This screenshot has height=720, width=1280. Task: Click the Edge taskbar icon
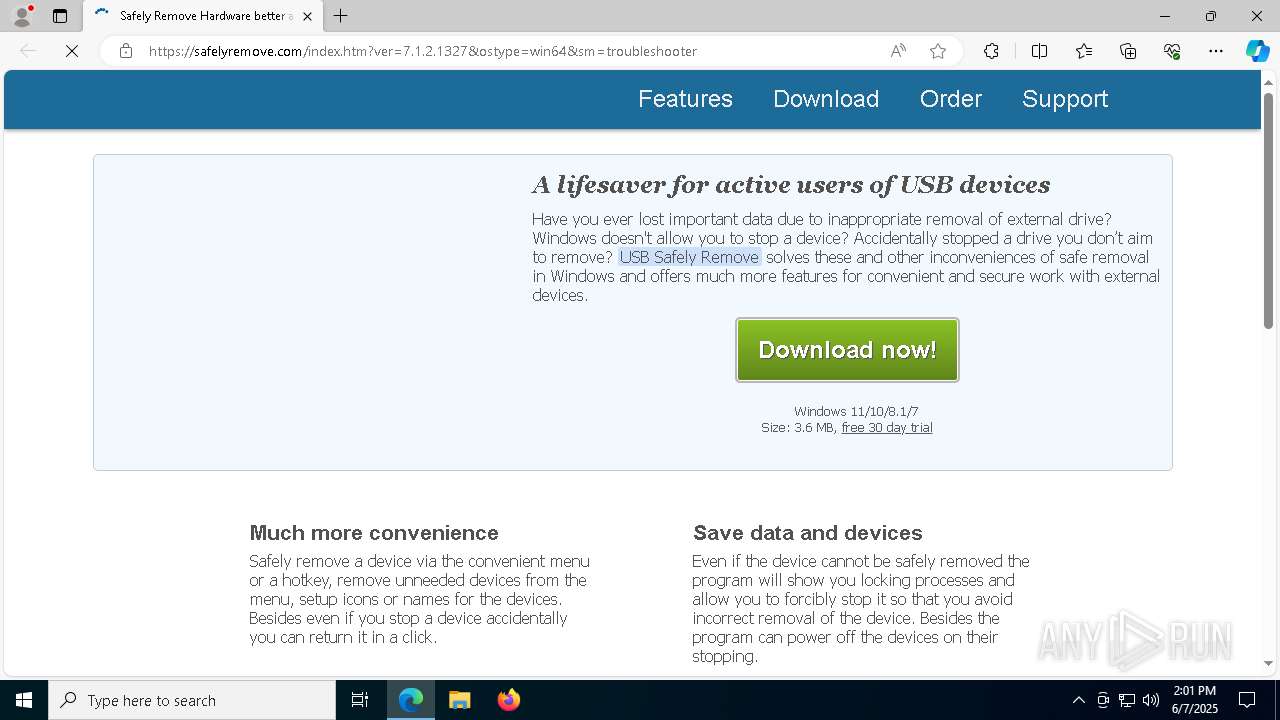pos(411,700)
